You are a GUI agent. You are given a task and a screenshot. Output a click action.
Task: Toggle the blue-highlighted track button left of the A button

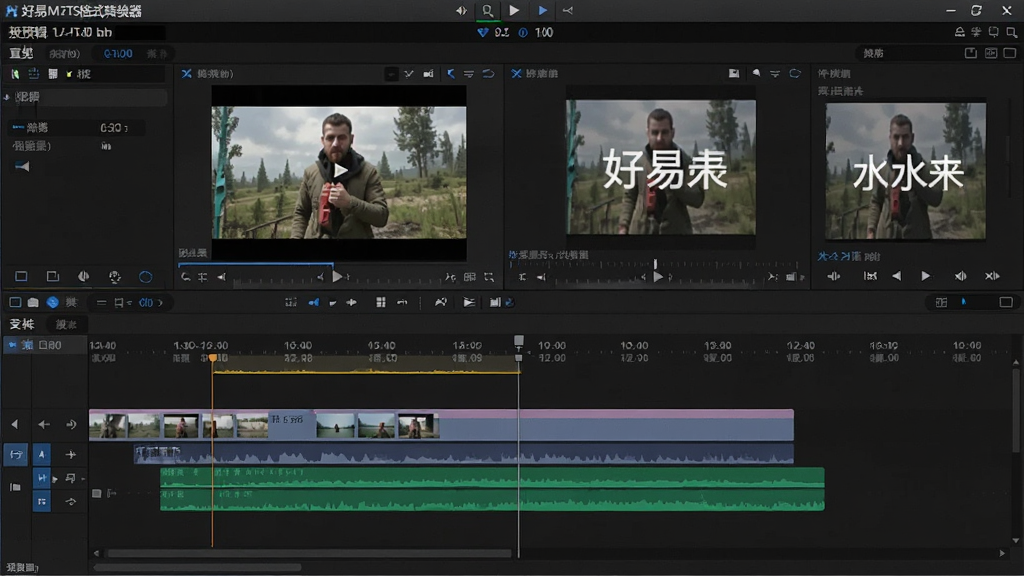coord(16,455)
